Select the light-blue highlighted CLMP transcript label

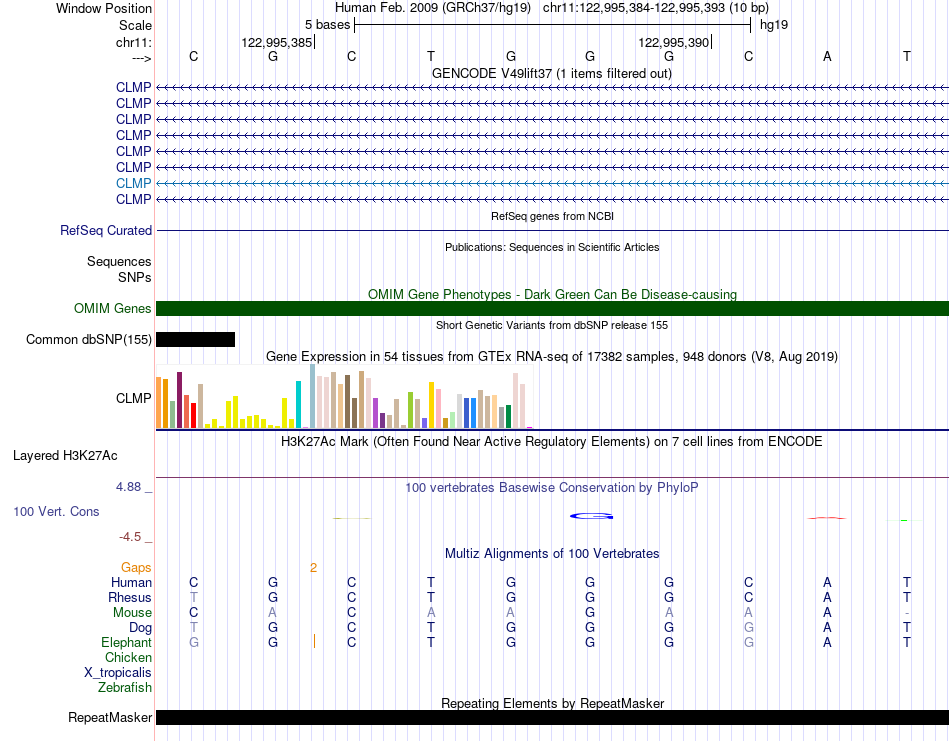[x=133, y=183]
